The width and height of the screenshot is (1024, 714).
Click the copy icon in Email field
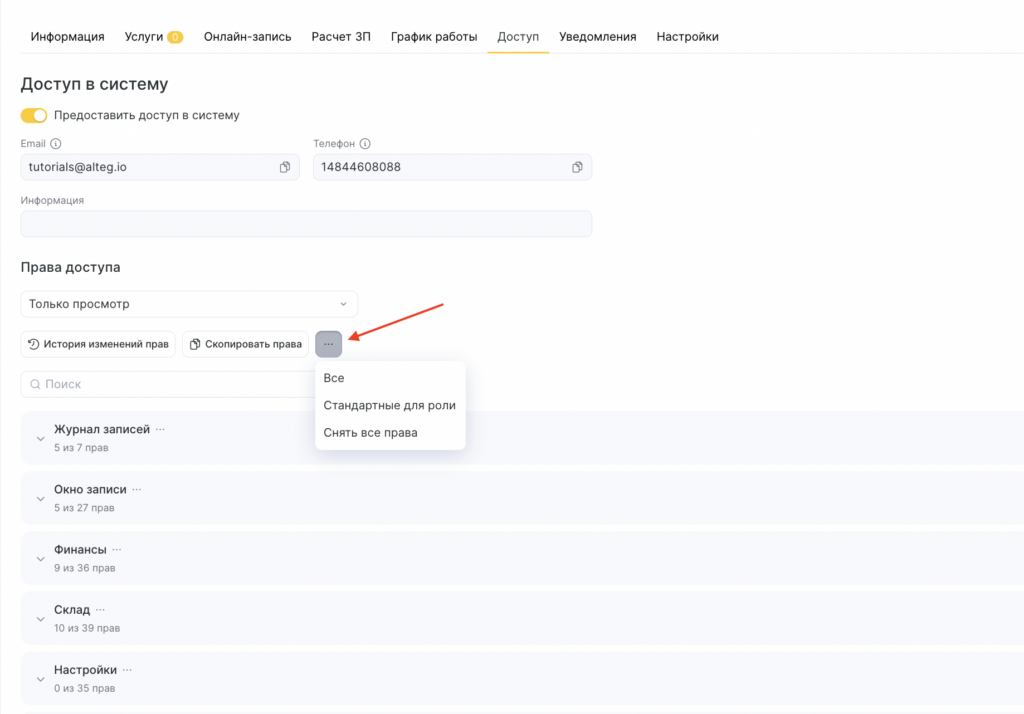[x=285, y=167]
